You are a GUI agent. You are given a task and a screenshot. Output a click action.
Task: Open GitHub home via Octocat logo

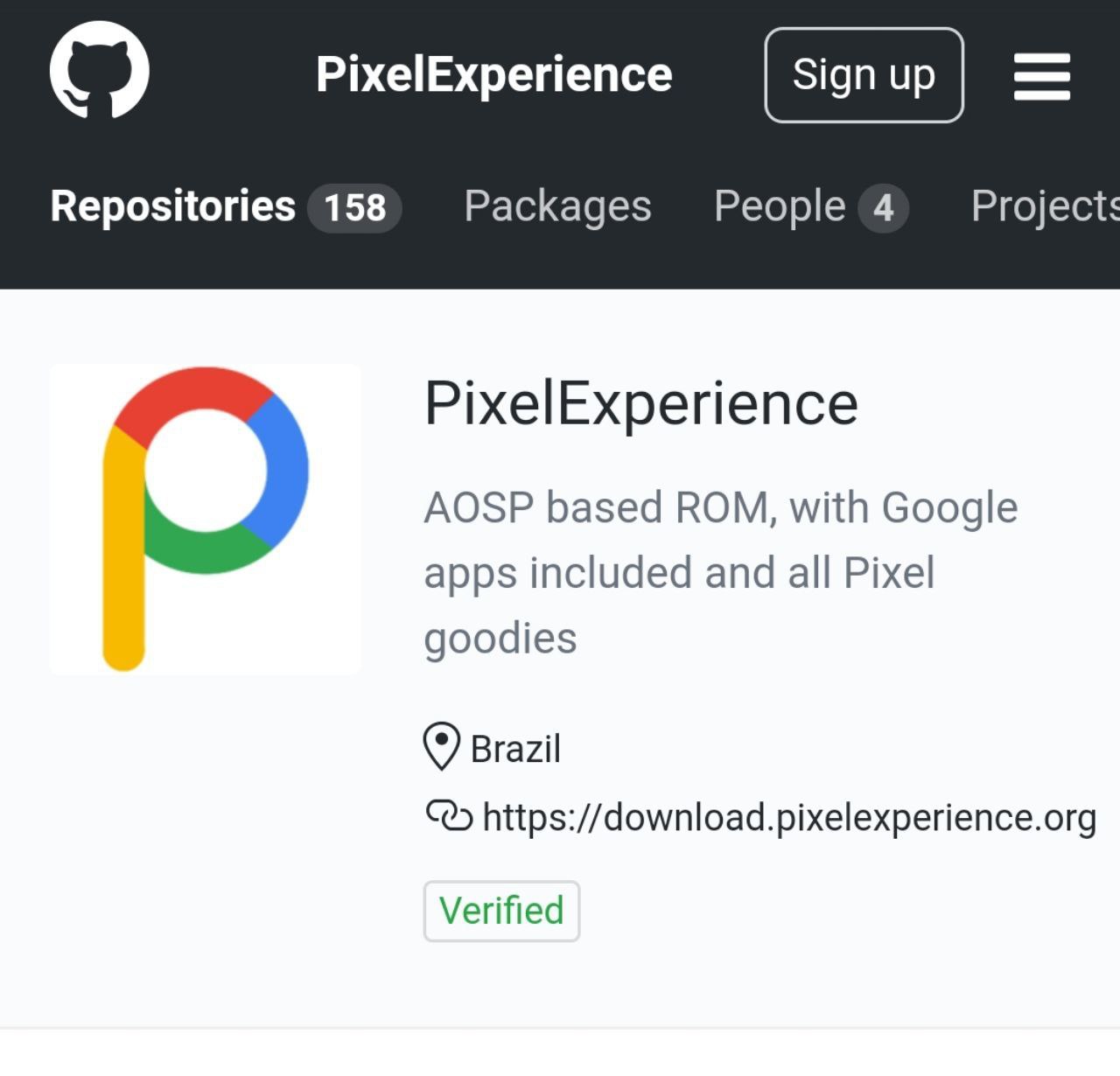(x=100, y=70)
